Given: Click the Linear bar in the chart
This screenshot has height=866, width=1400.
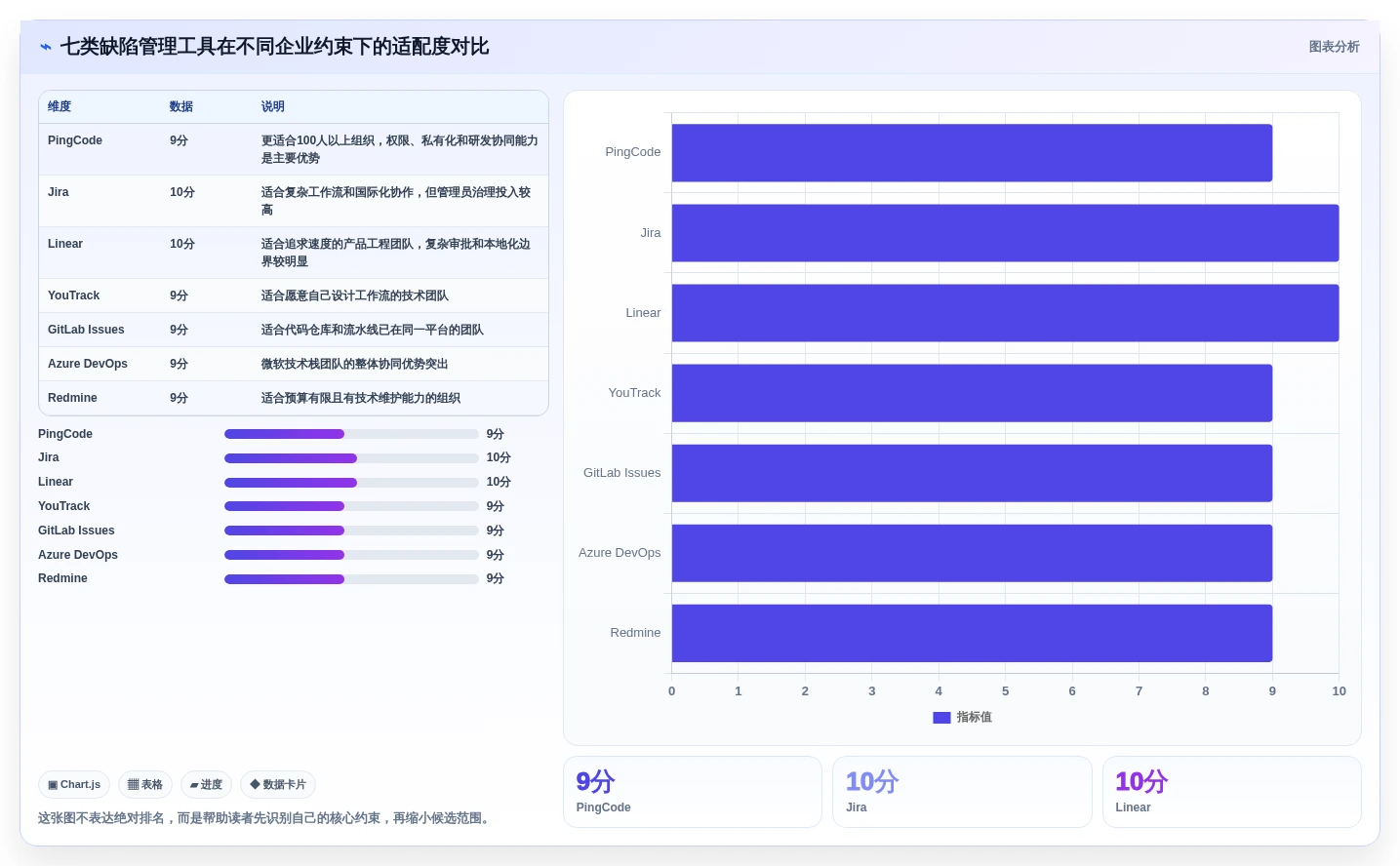Looking at the screenshot, I should coord(1005,313).
